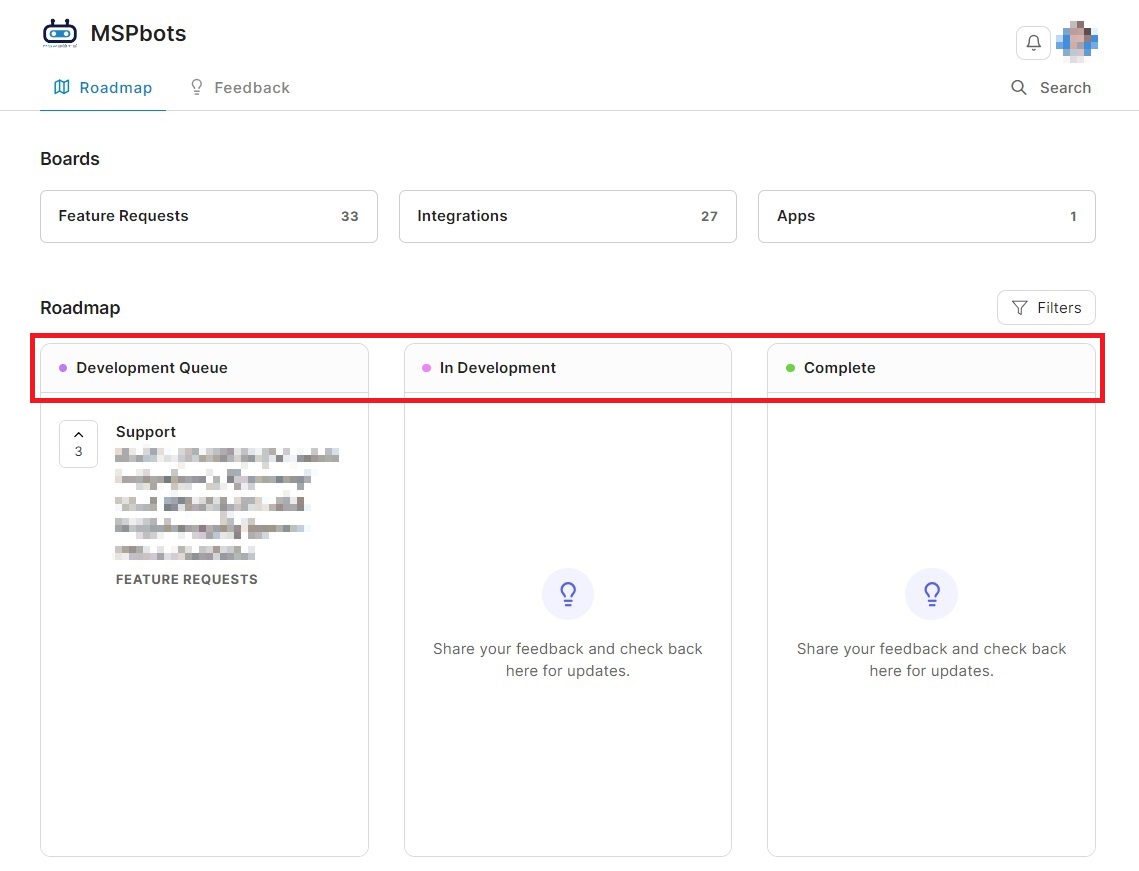This screenshot has height=871, width=1139.
Task: Upvote the Support post
Action: click(x=78, y=443)
